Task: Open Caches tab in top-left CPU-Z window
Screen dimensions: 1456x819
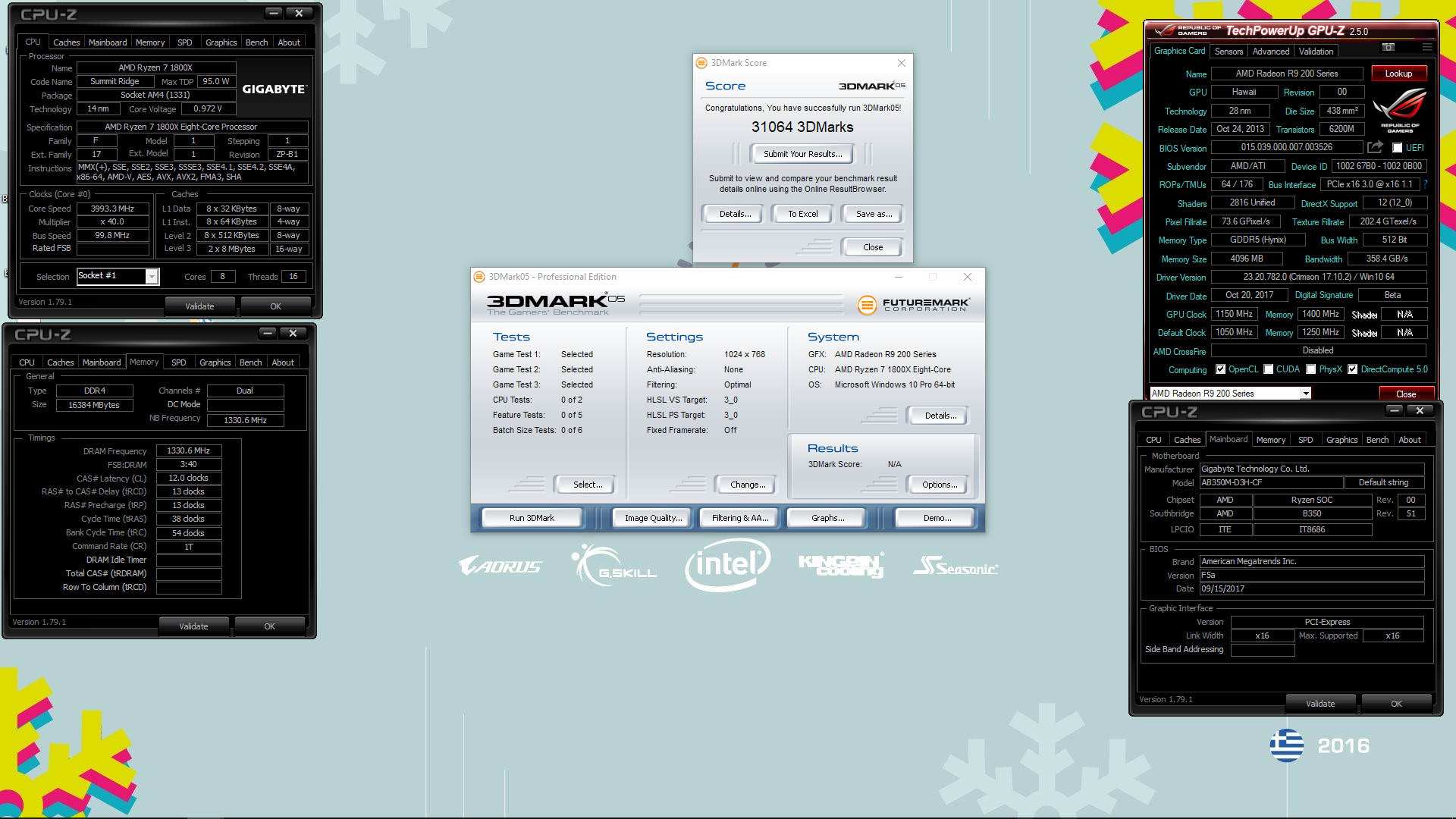Action: [66, 42]
